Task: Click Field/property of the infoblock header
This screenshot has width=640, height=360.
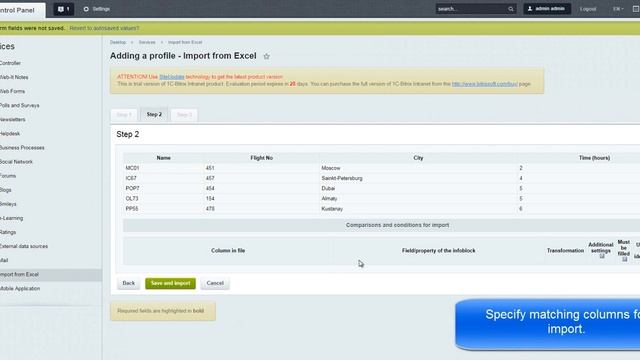Action: [438, 251]
